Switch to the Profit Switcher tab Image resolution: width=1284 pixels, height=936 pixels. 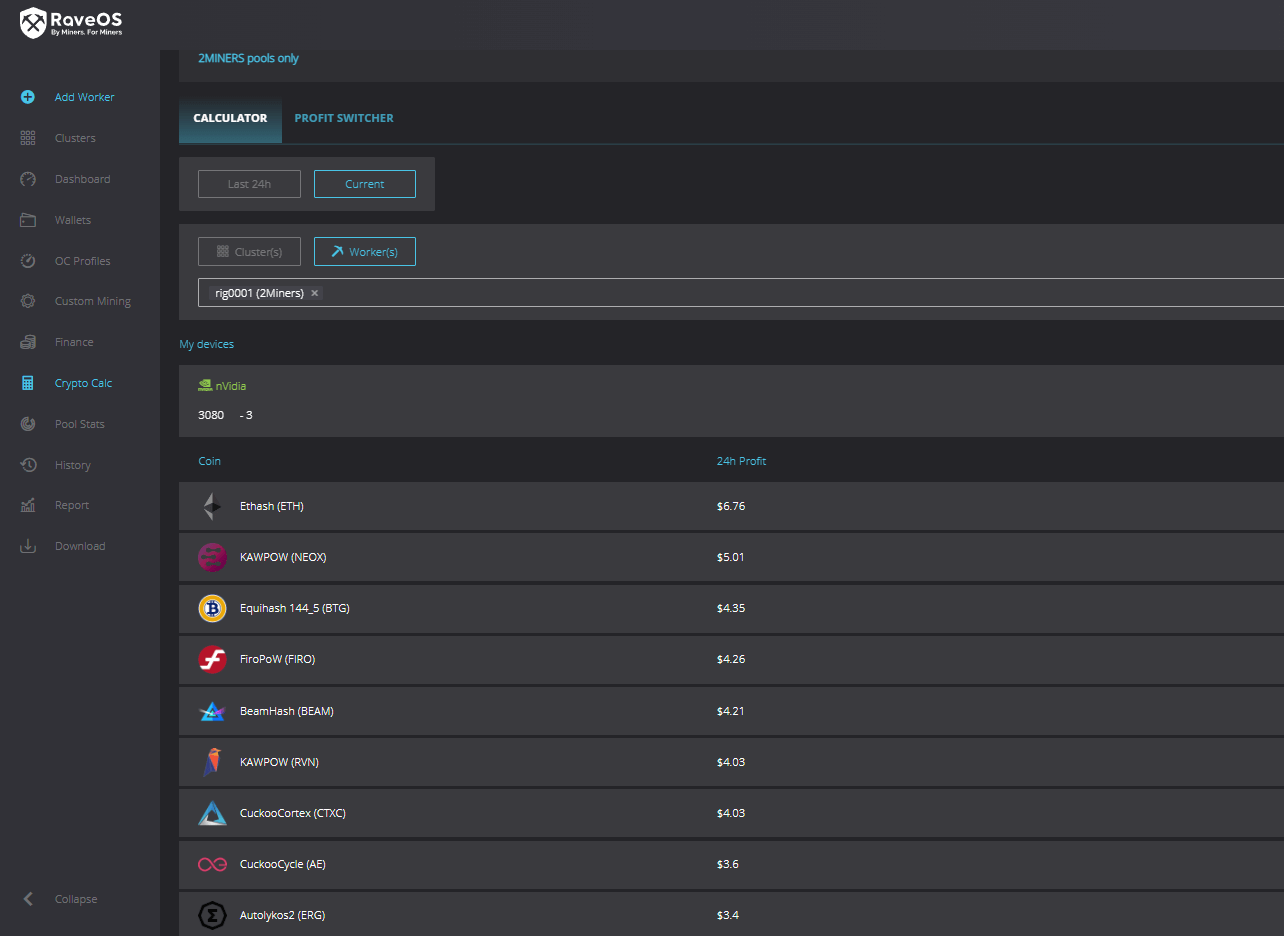343,118
